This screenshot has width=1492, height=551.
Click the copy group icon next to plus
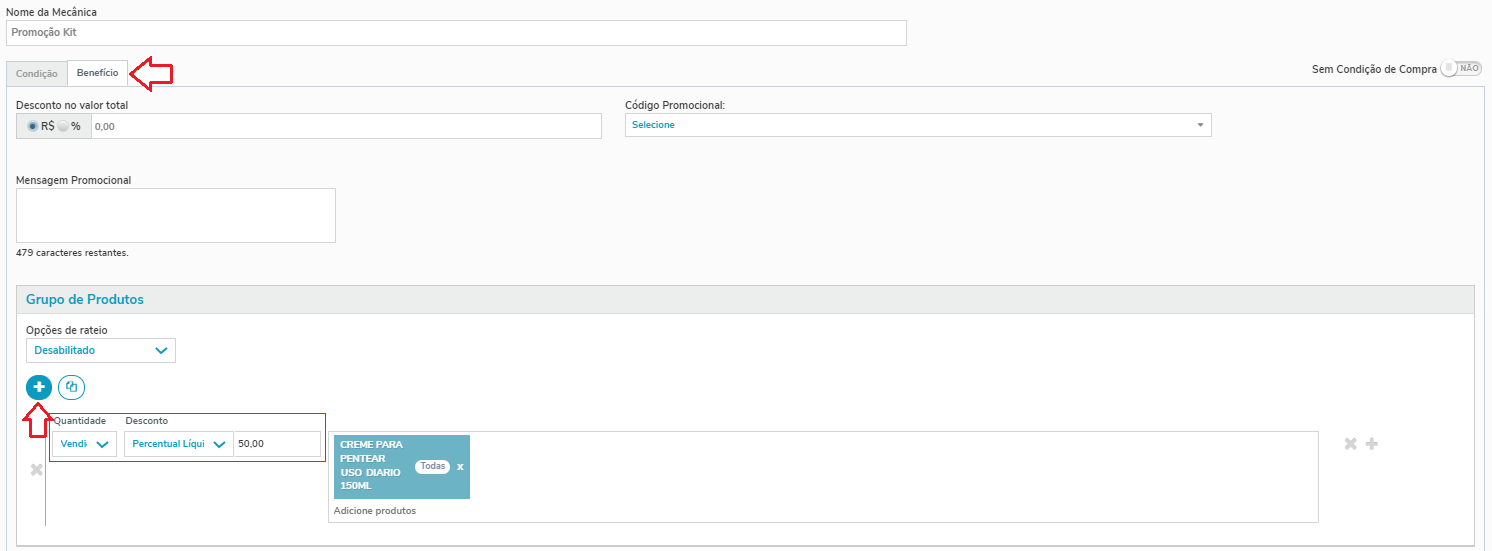[71, 387]
